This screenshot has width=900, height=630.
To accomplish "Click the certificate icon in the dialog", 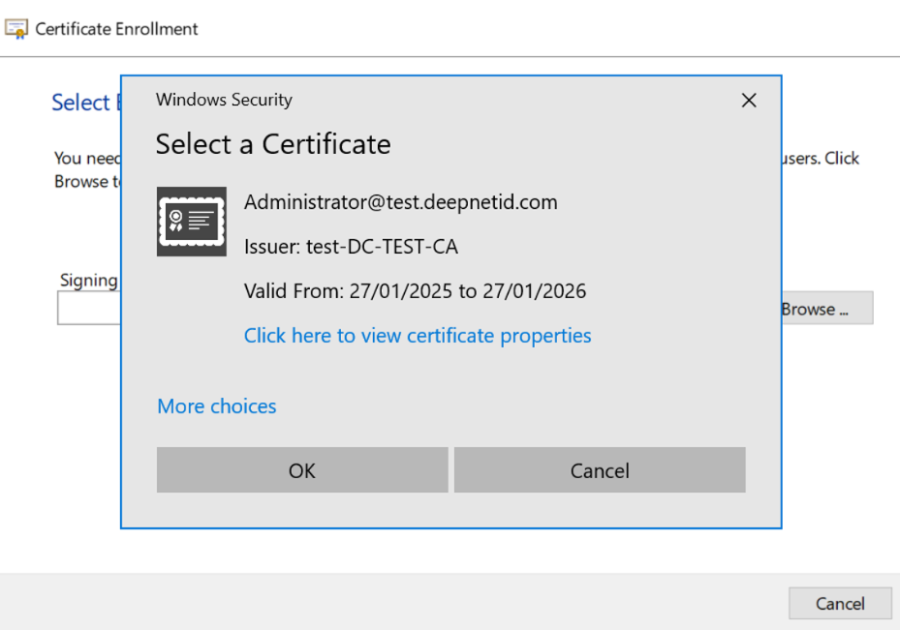I will tap(191, 221).
